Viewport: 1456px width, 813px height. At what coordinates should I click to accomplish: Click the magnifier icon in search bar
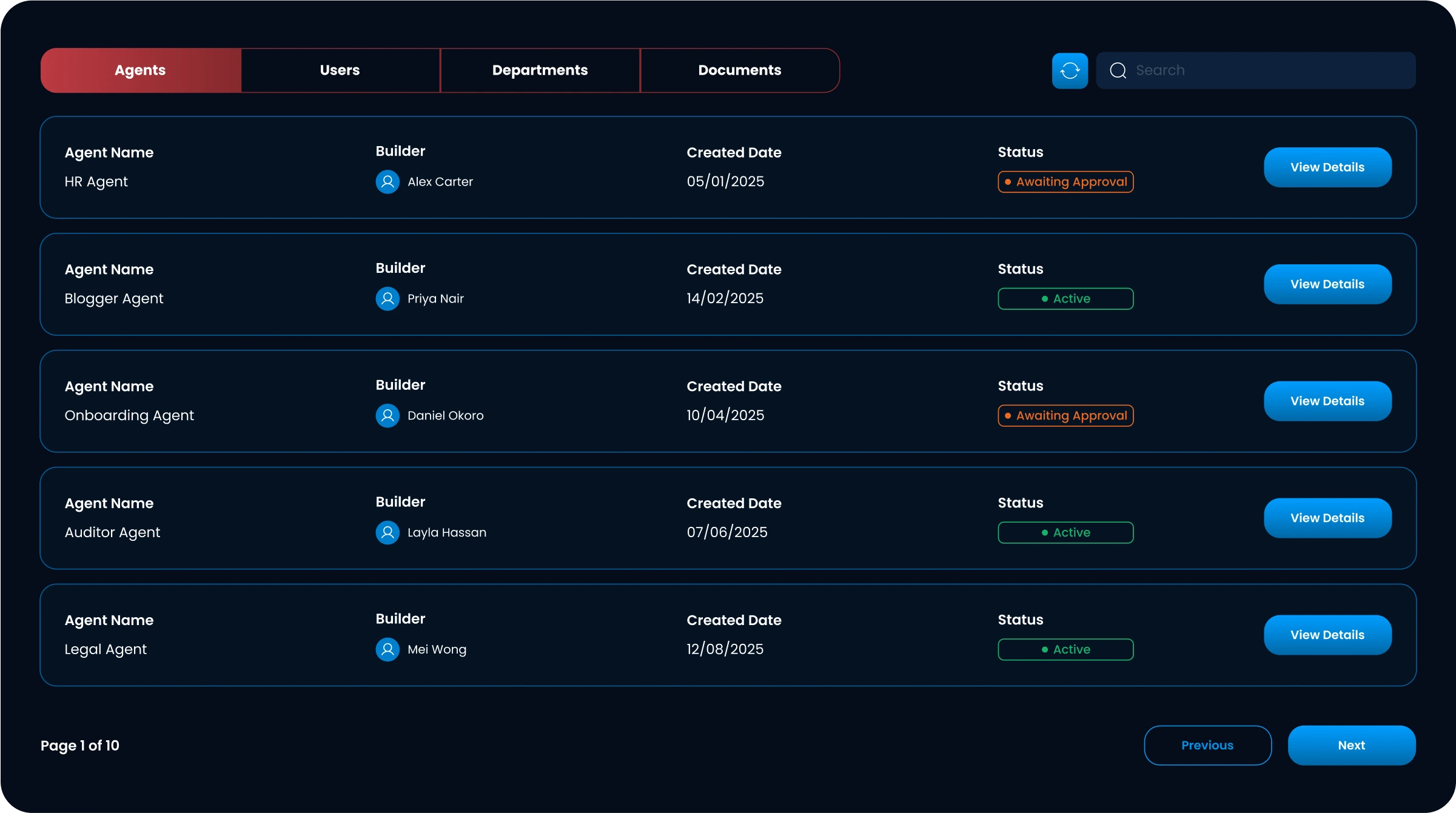click(1118, 70)
